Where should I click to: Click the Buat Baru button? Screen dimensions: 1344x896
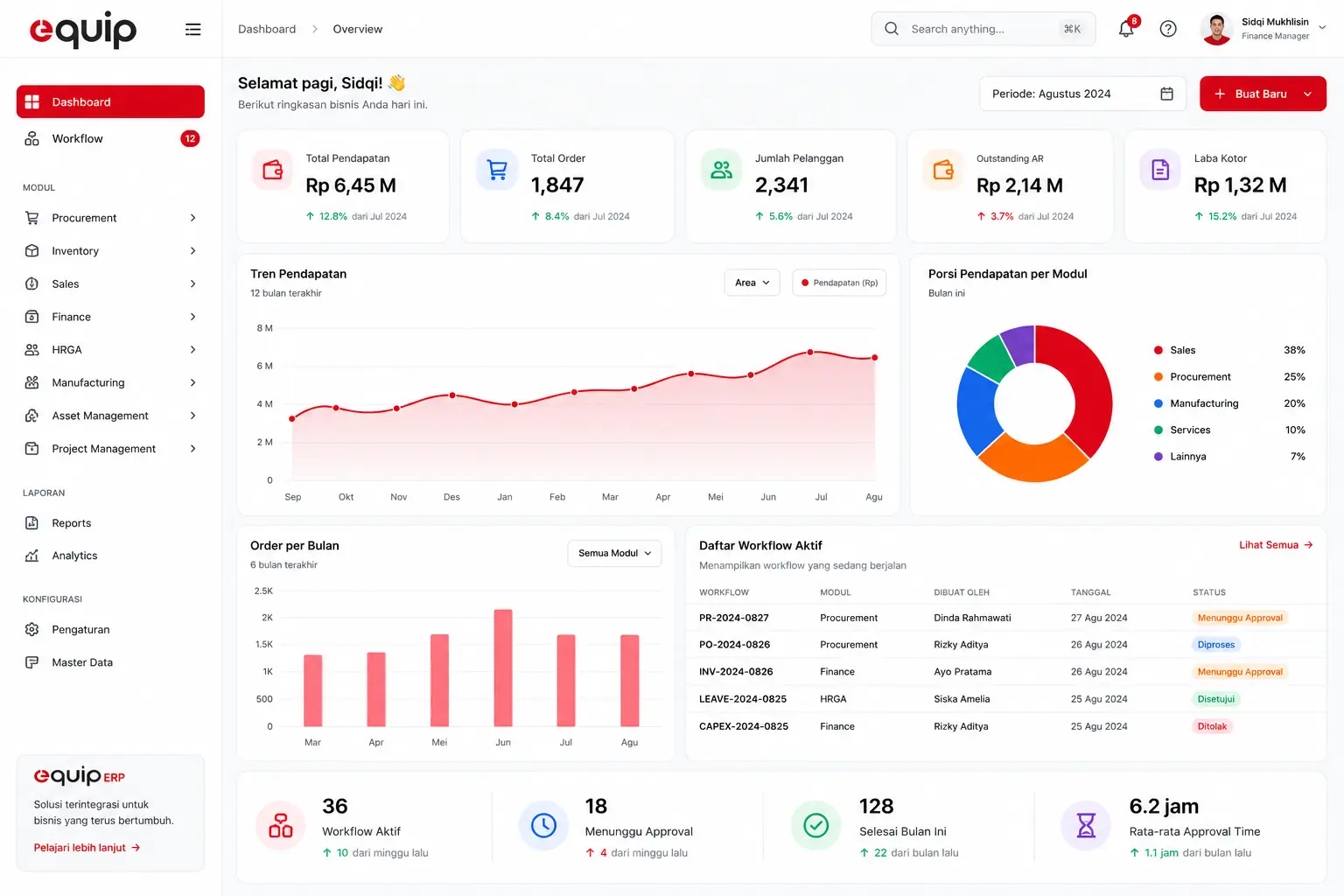[1263, 94]
